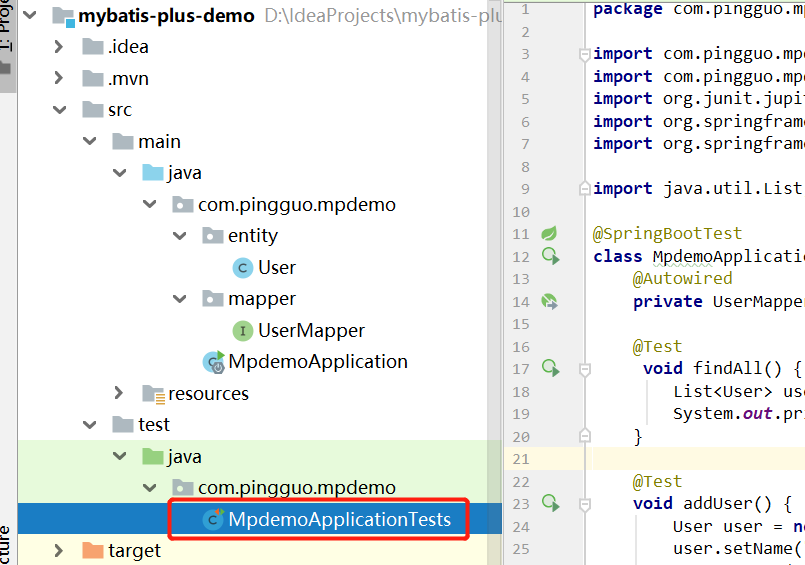
Task: Fold the findAll method at line 17
Action: point(584,368)
